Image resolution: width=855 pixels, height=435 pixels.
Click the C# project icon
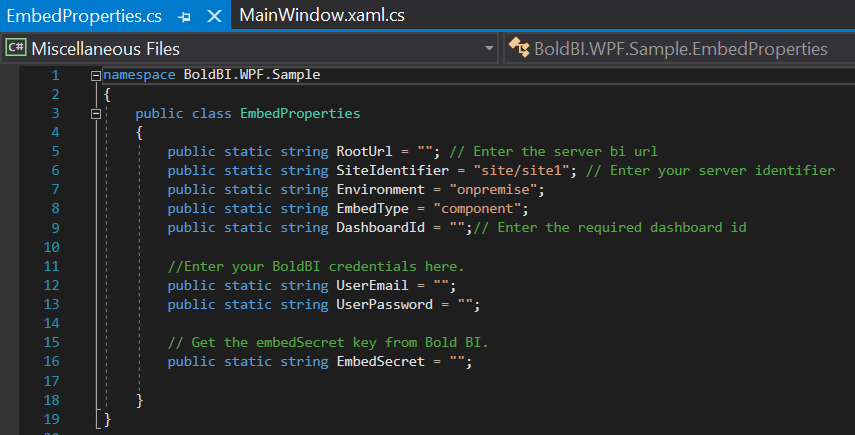[15, 48]
